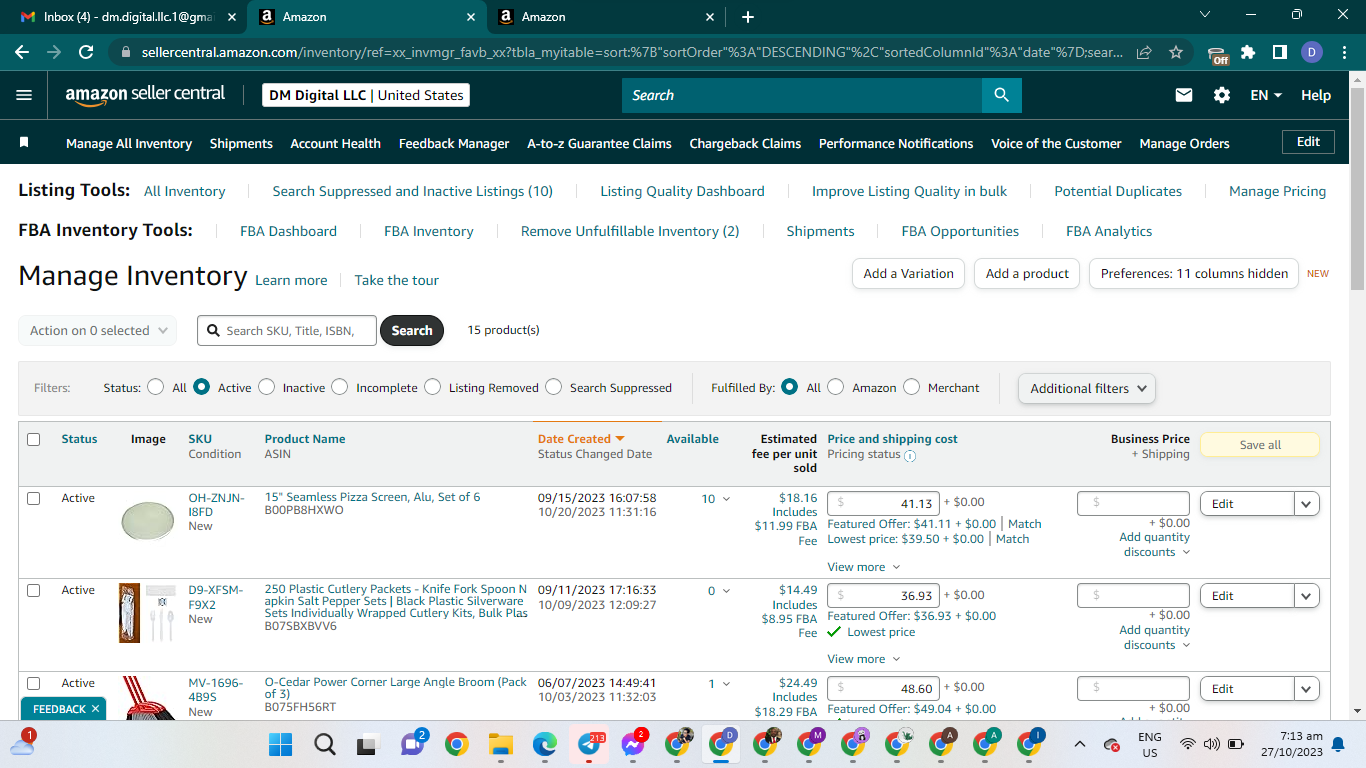
Task: Open Manage All Inventory menu item
Action: point(129,143)
